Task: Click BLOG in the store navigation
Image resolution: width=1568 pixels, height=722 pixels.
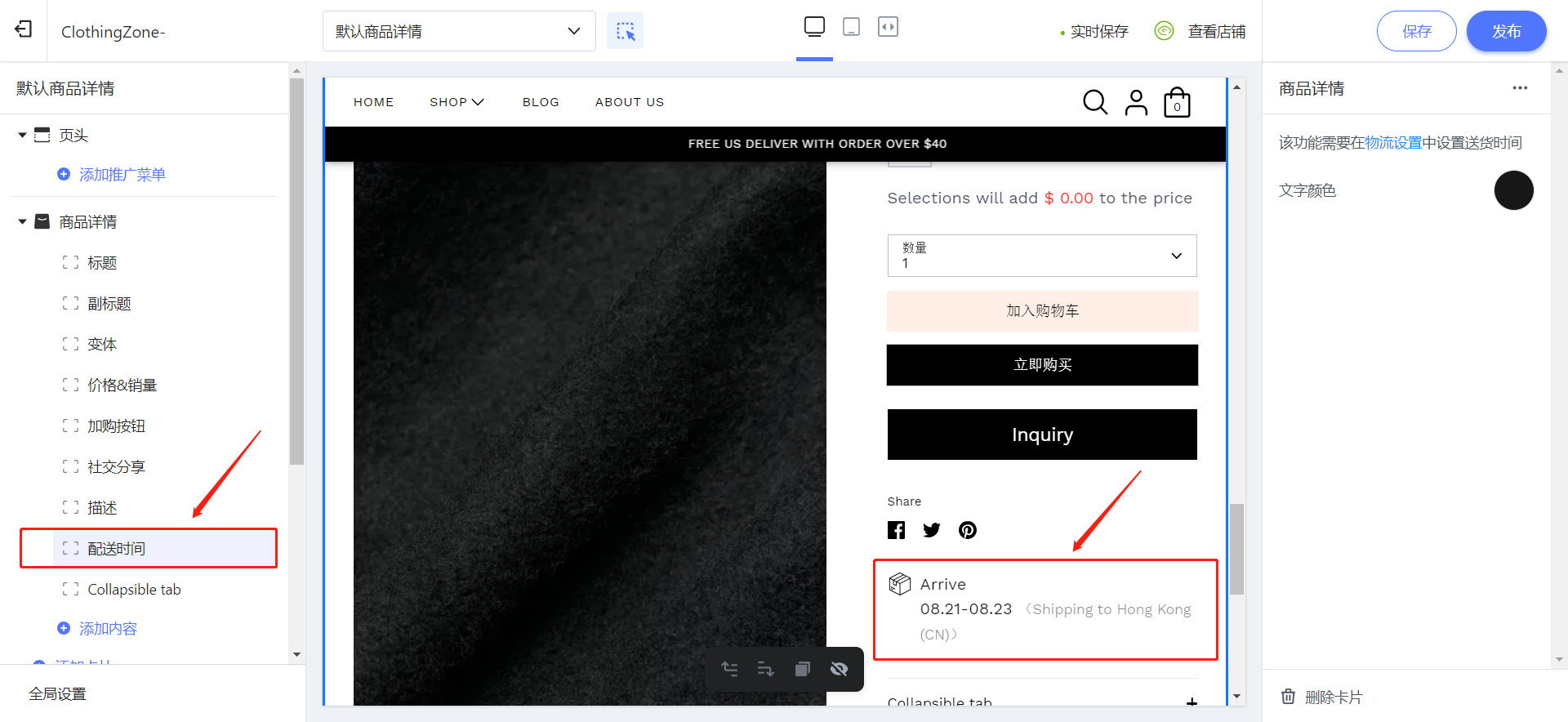Action: click(x=541, y=102)
